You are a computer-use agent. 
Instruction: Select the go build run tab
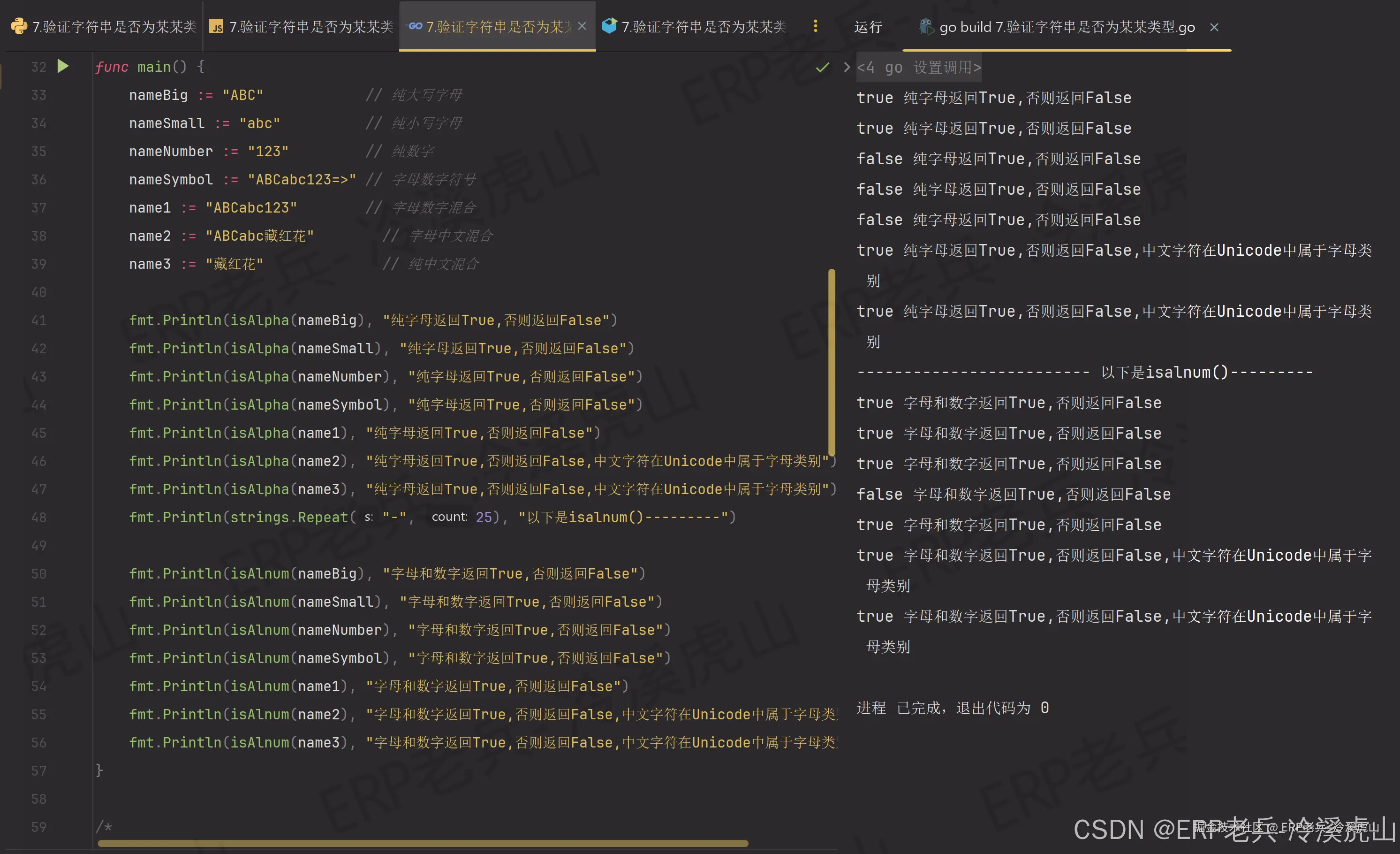[x=1066, y=27]
